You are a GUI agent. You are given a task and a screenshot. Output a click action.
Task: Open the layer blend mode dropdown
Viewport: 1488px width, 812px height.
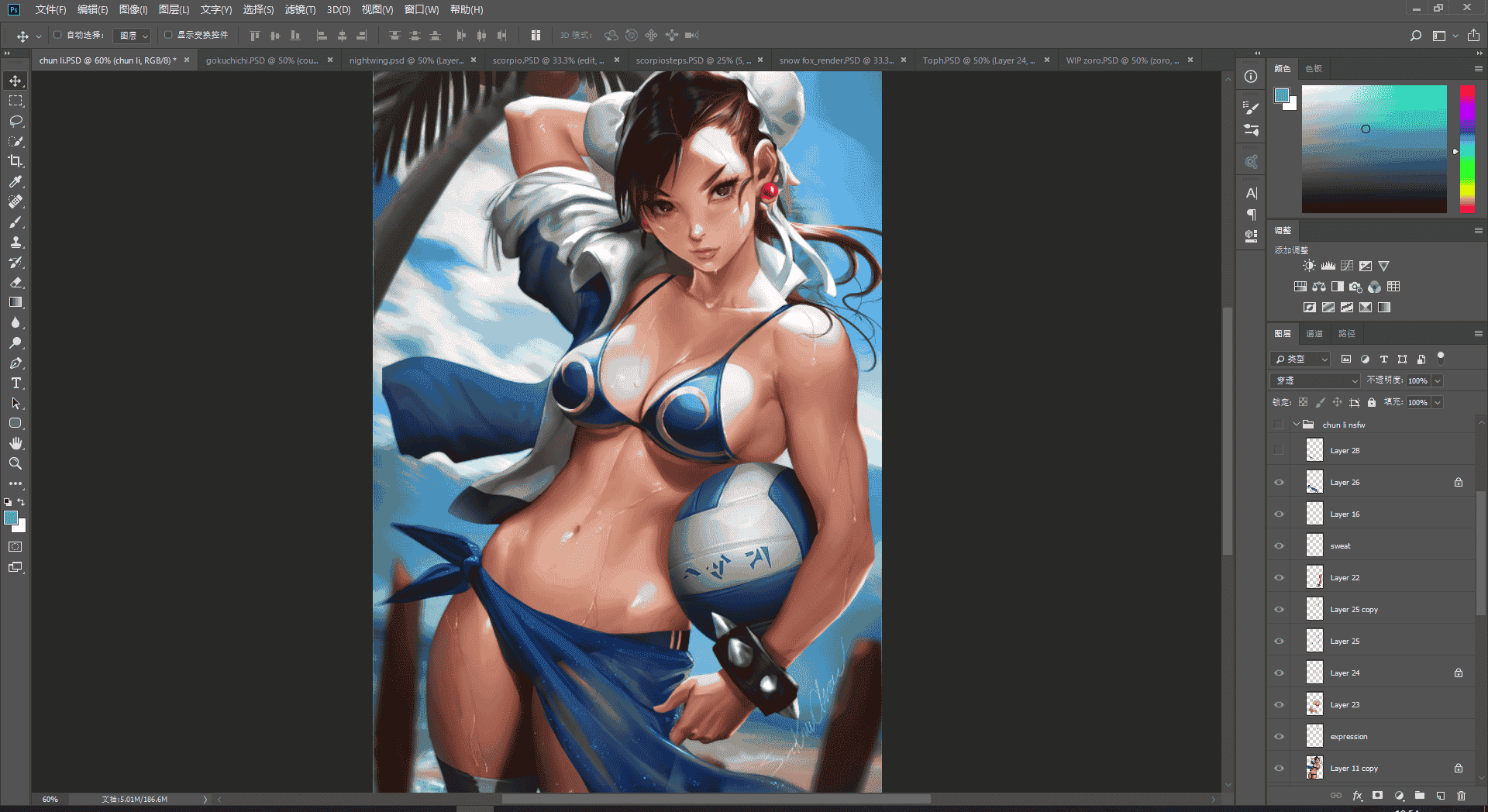pos(1315,380)
